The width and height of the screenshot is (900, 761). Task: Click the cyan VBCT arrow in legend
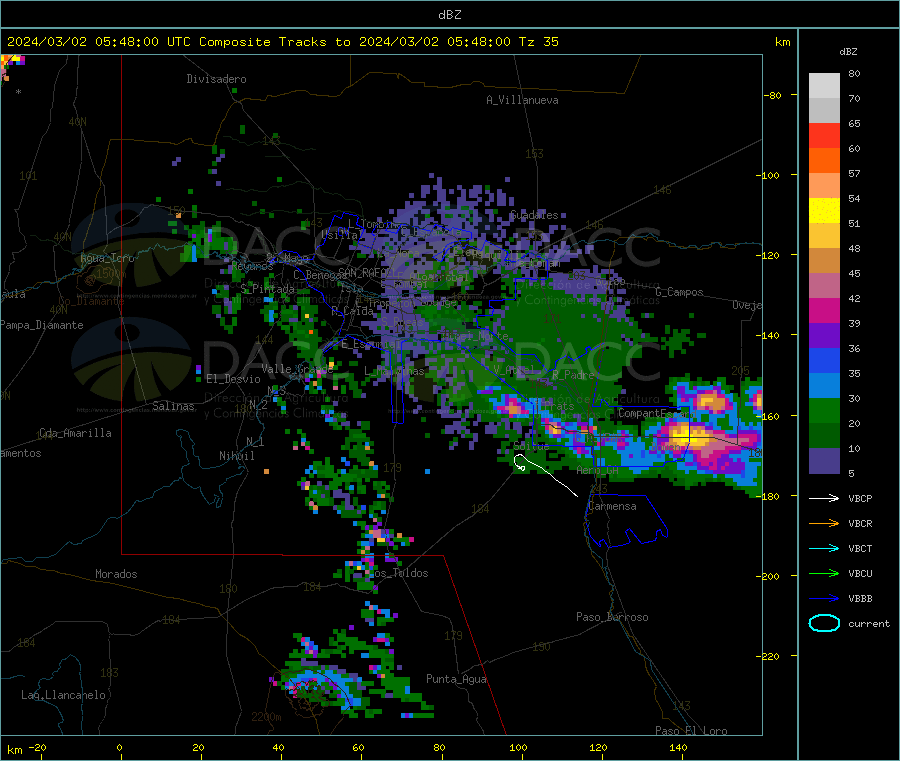coord(824,548)
